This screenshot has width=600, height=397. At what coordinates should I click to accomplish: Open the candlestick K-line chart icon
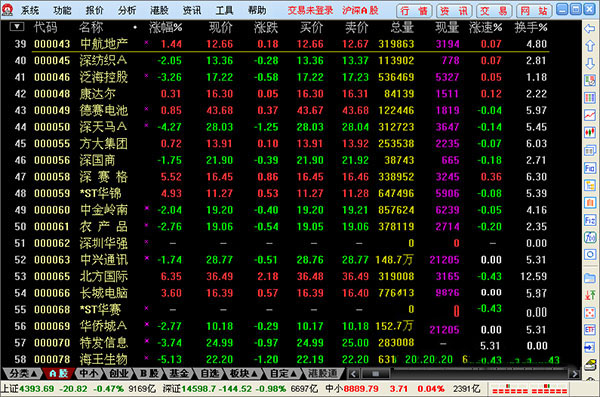point(590,132)
